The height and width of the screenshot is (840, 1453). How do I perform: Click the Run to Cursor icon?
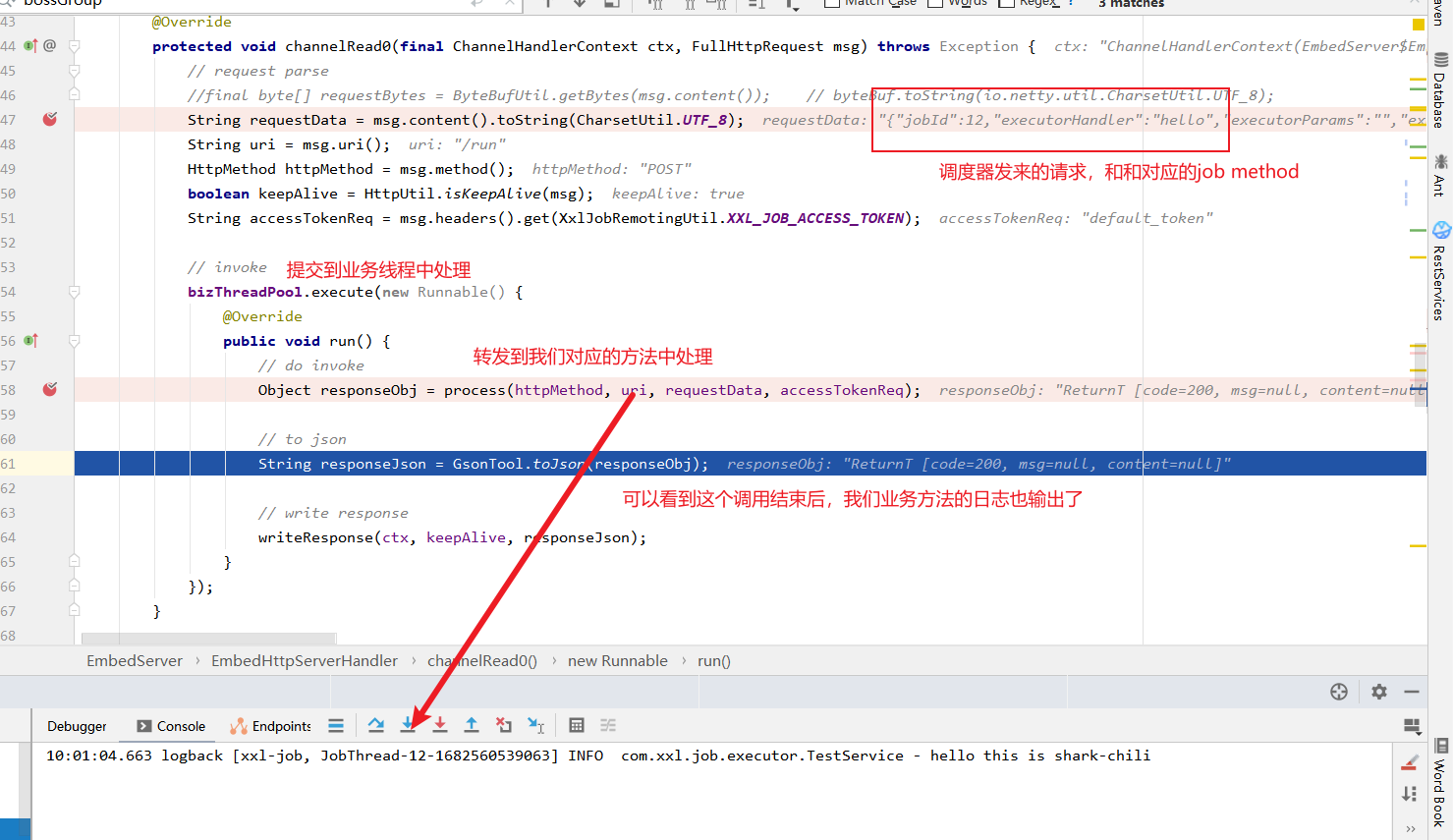coord(535,725)
